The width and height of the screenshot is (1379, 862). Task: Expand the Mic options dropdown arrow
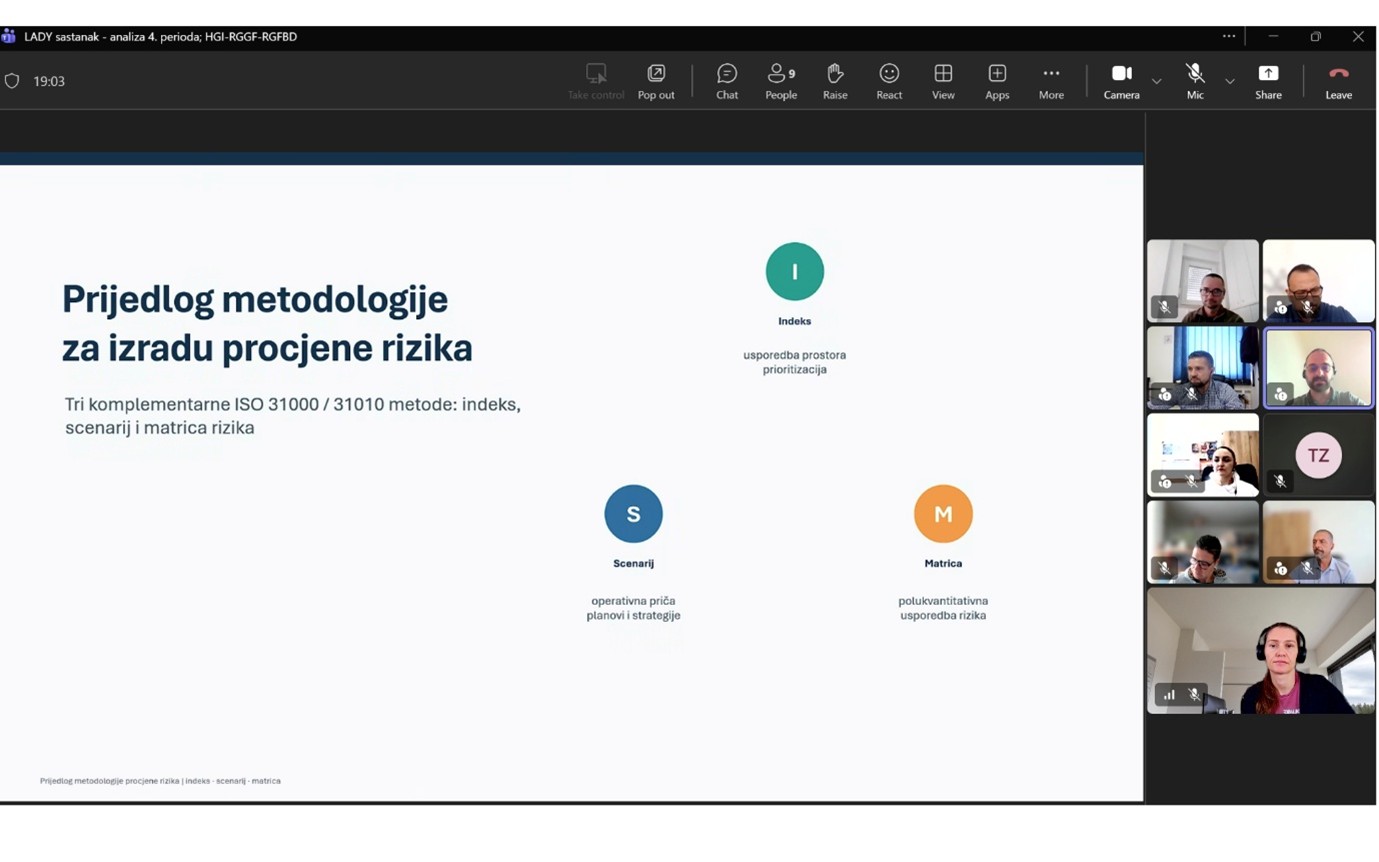(1229, 81)
